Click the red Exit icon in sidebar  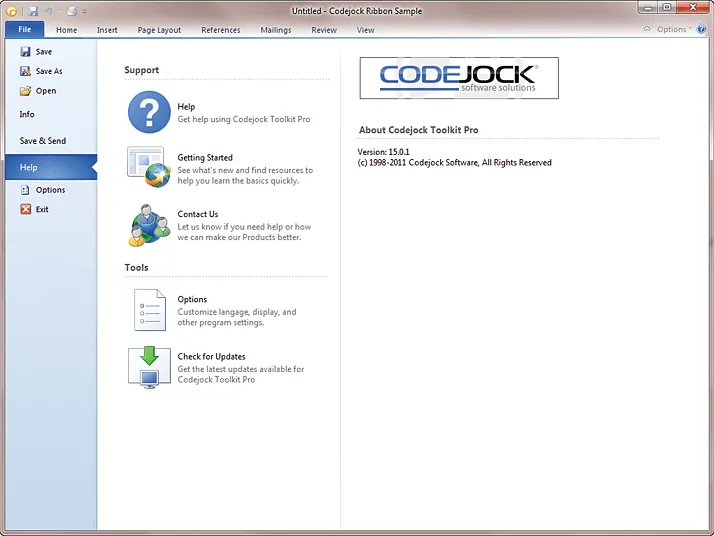[x=26, y=209]
